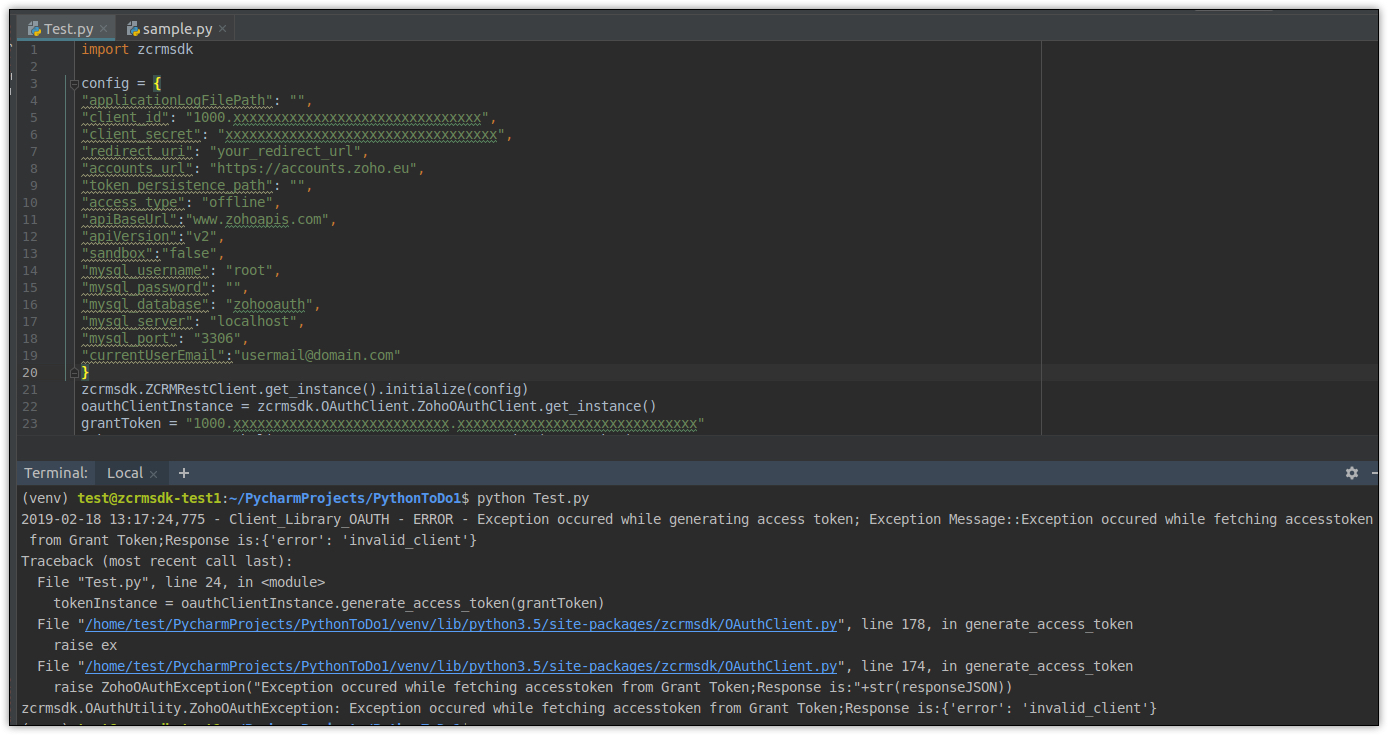Click the "client_secret" key
Viewport: 1388px width, 735px height.
[x=141, y=135]
